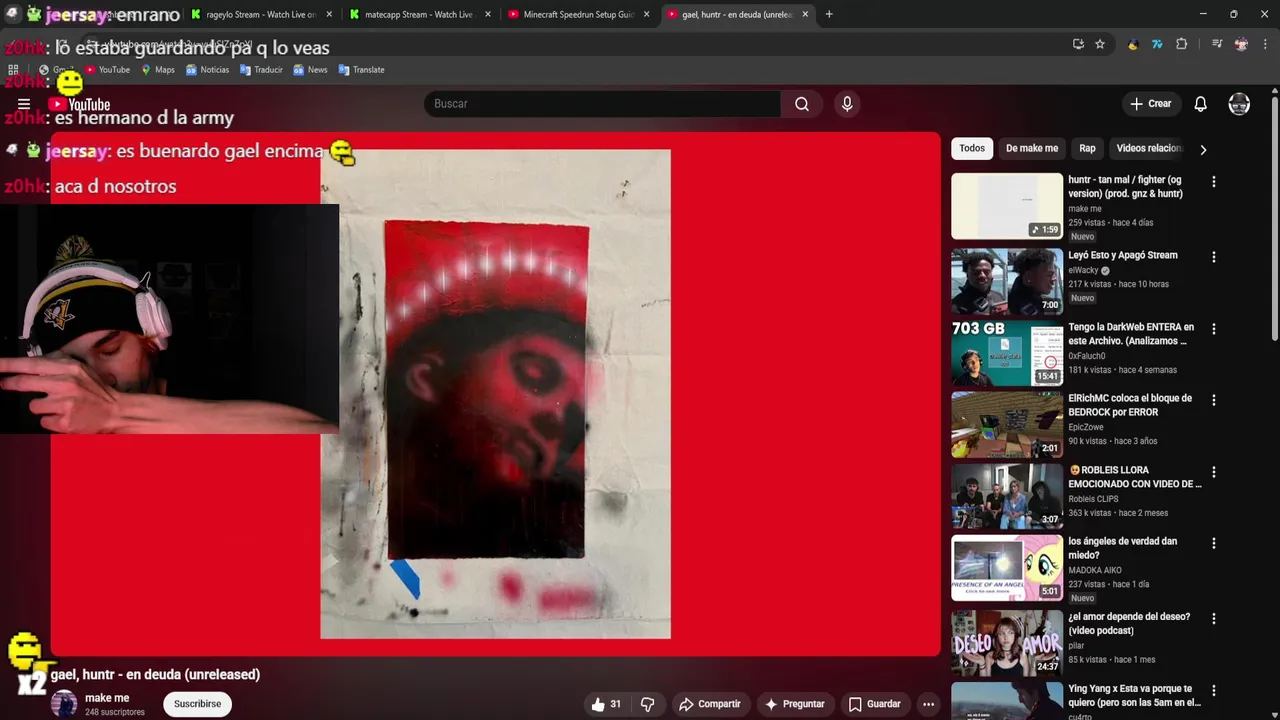The image size is (1280, 720).
Task: Open 'Leyó Esto y Apagó Stream' thumbnail
Action: (x=1007, y=281)
